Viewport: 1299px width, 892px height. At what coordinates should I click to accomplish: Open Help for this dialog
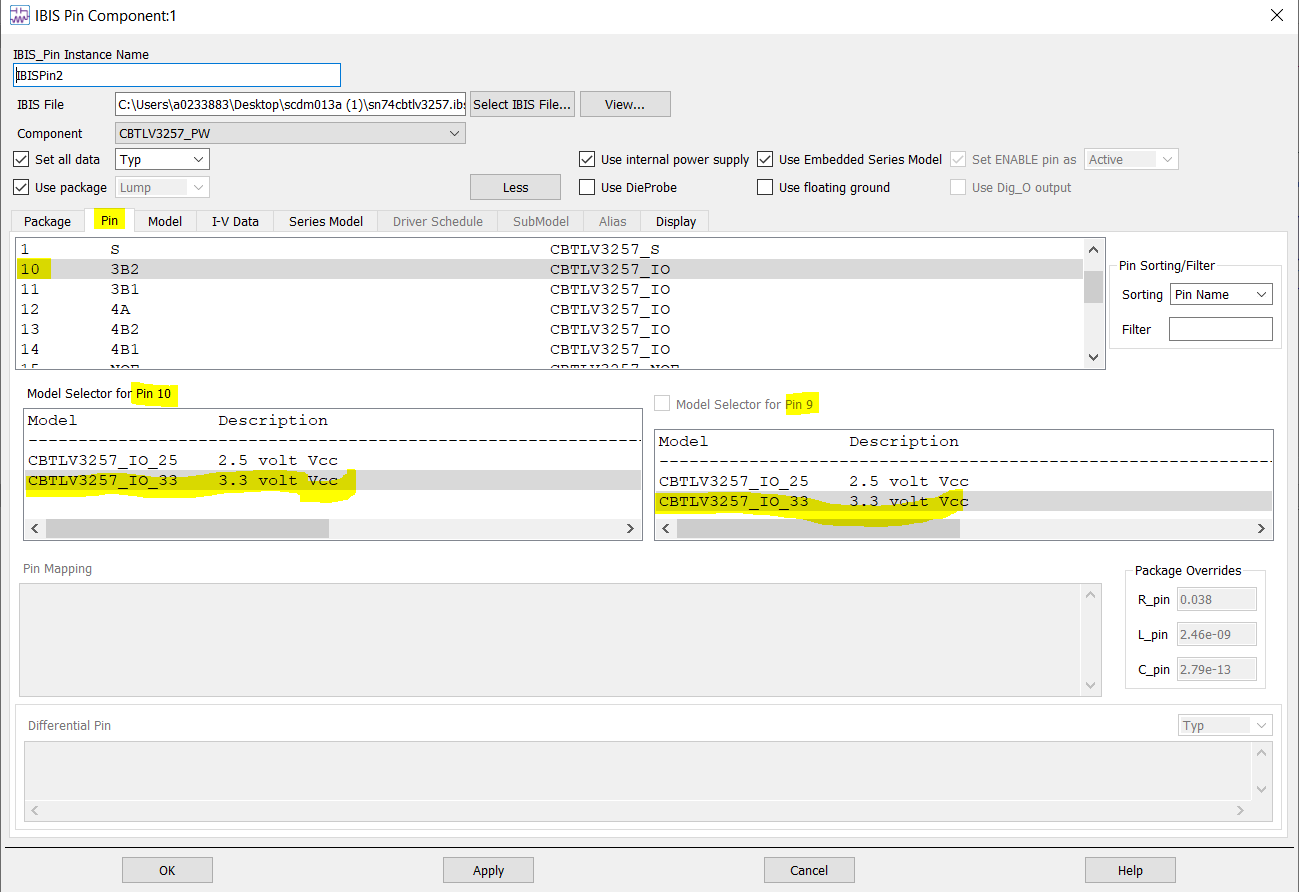pos(1130,870)
